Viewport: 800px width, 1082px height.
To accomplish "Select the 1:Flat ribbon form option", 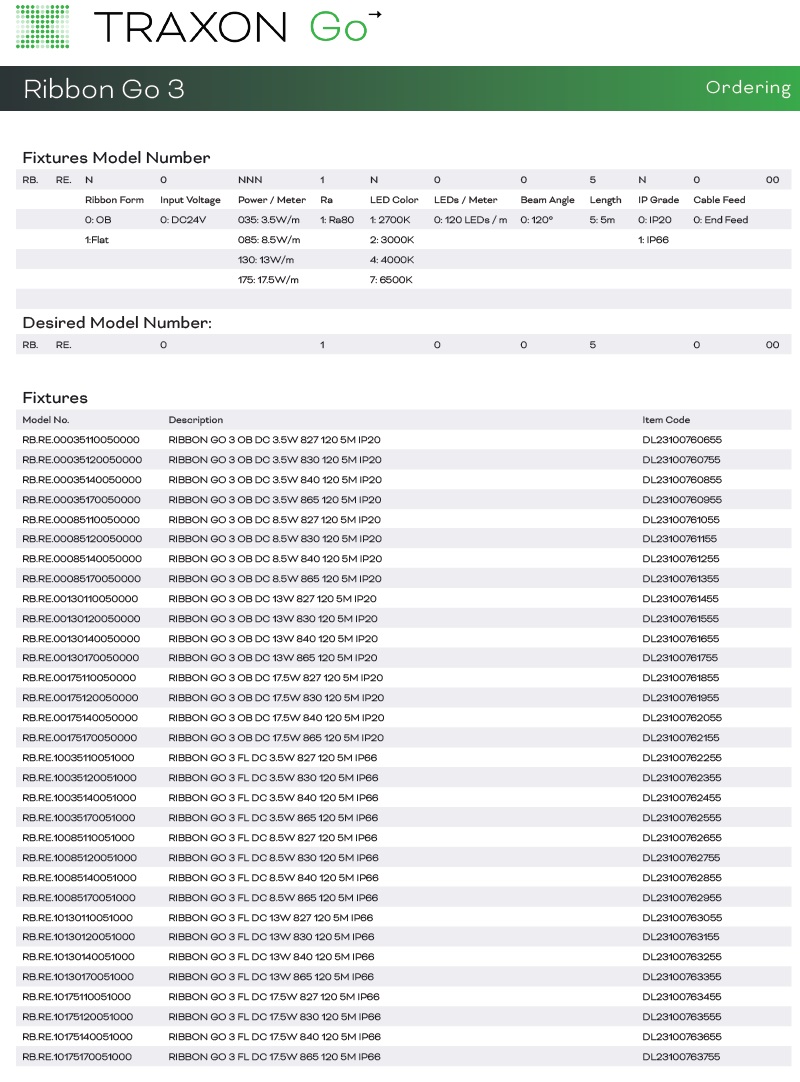I will coord(97,240).
